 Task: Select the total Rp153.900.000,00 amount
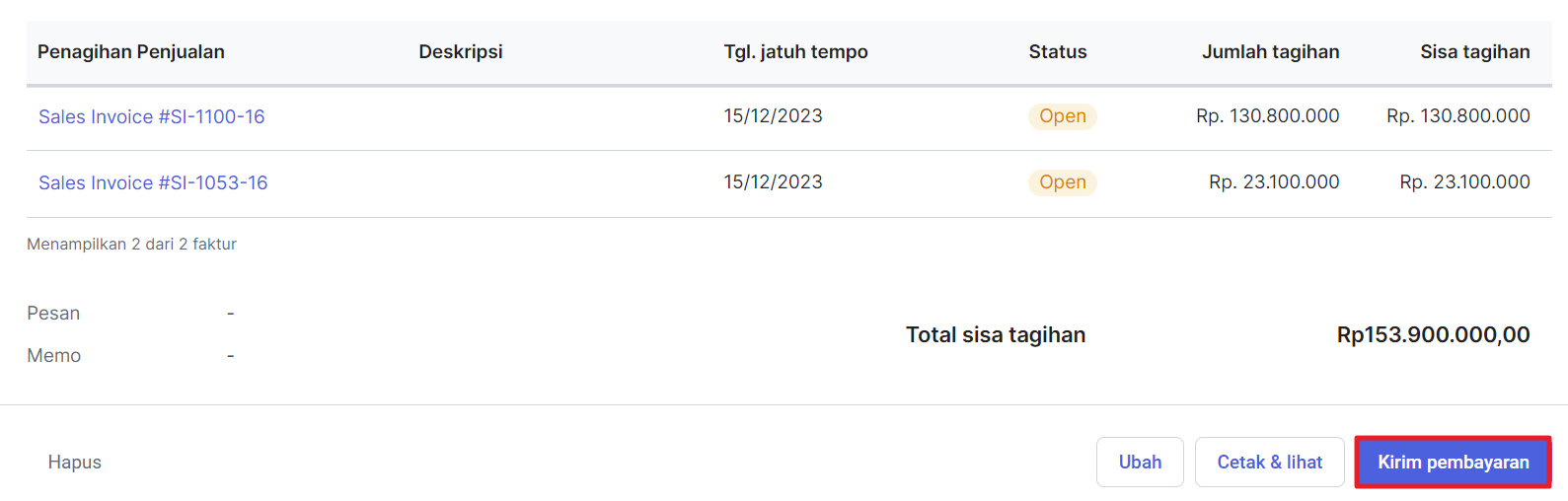coord(1433,335)
